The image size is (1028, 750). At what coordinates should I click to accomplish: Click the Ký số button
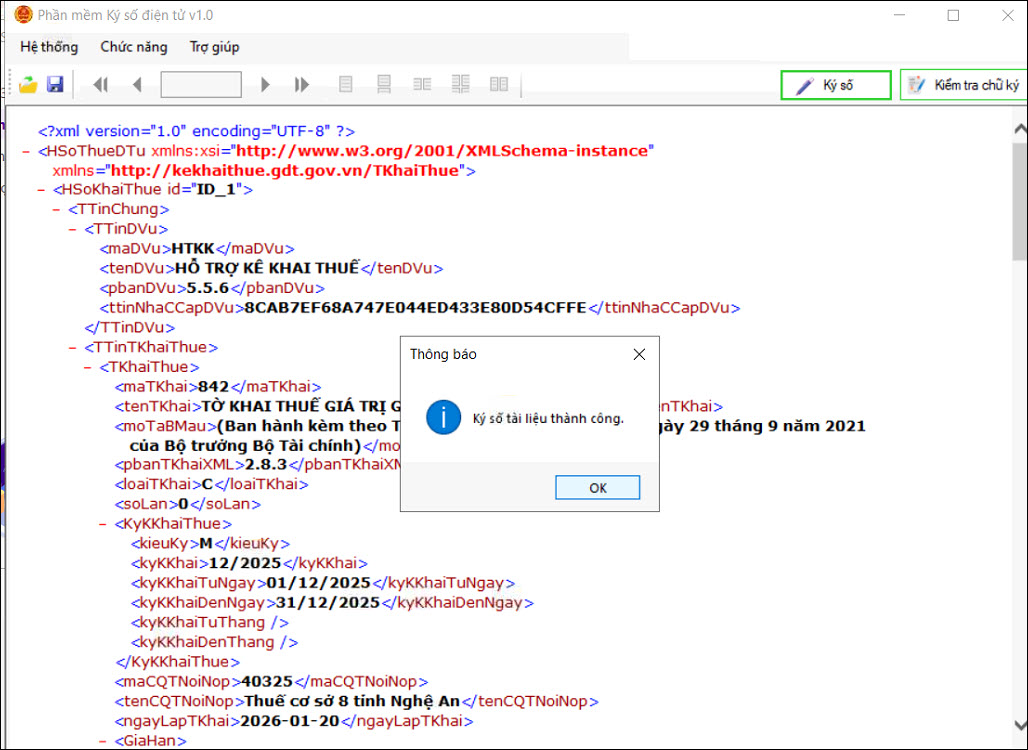tap(836, 85)
